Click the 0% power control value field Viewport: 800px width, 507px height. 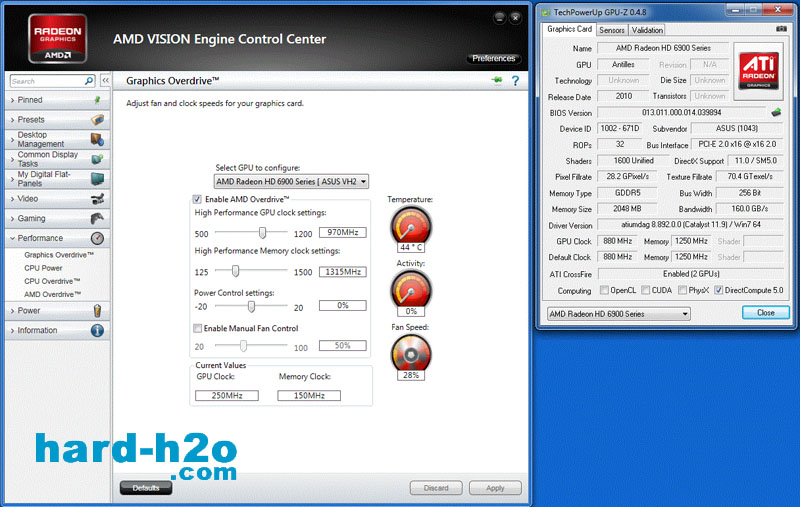click(342, 306)
